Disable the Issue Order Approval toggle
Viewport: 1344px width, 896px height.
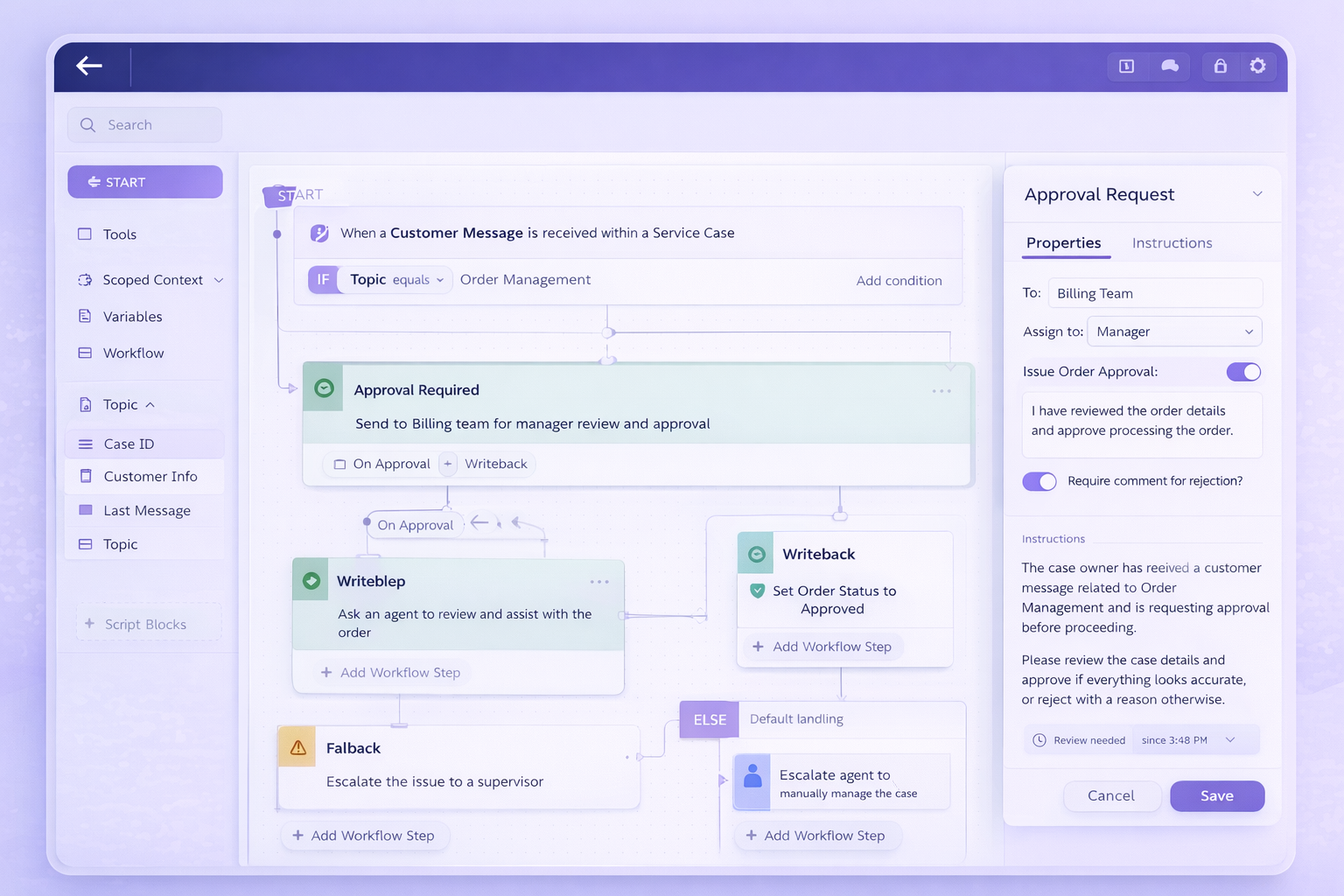click(x=1243, y=372)
